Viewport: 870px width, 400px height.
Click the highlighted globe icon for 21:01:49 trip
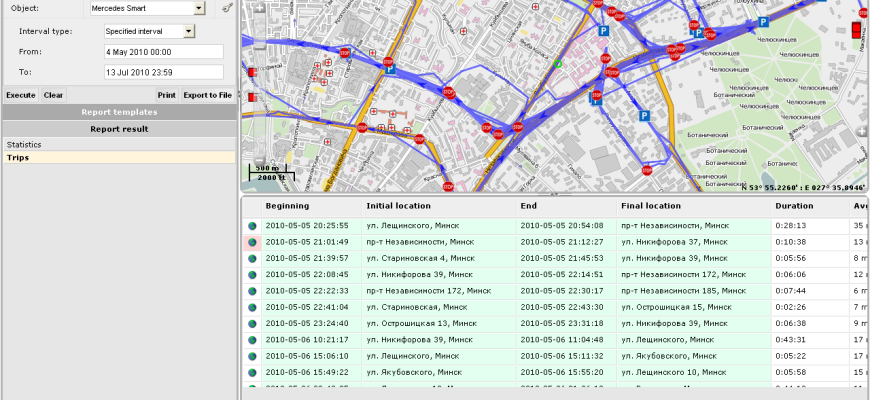[x=252, y=242]
